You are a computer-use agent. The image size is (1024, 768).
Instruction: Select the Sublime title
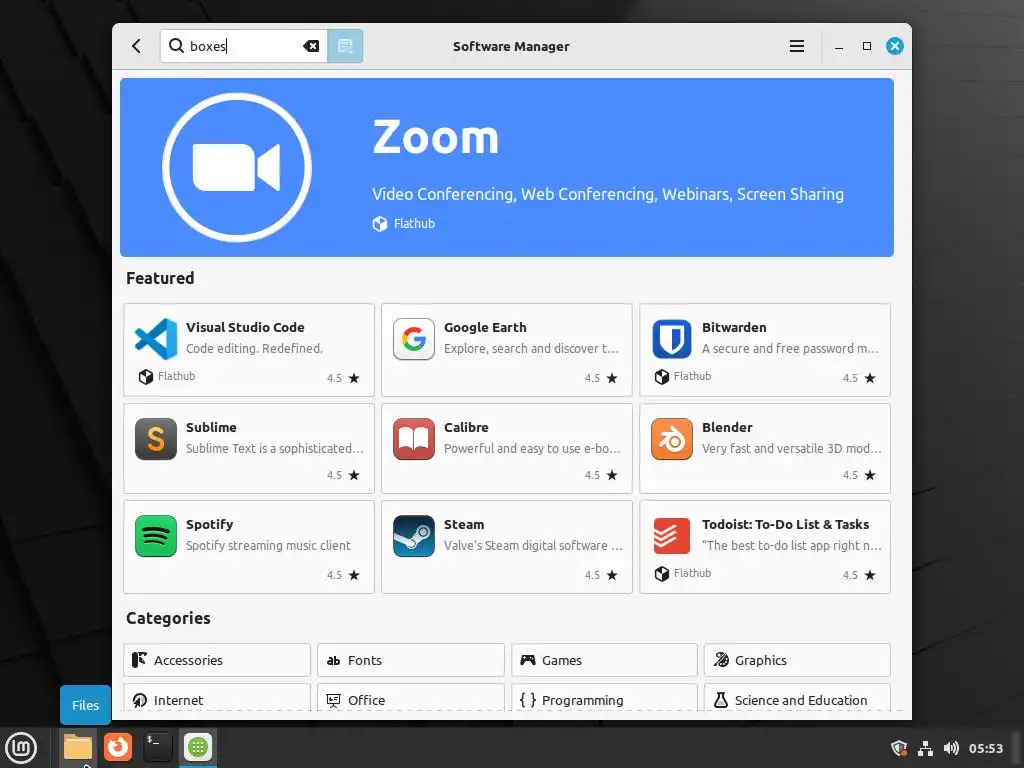coord(211,427)
